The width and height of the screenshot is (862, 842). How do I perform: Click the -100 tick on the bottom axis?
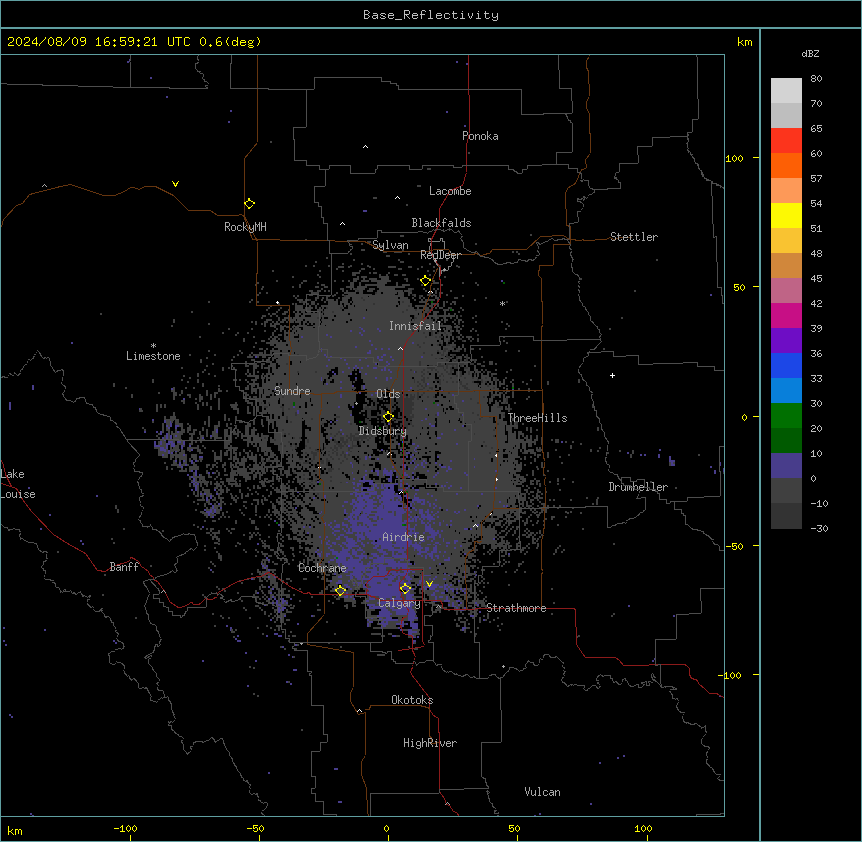coord(125,828)
